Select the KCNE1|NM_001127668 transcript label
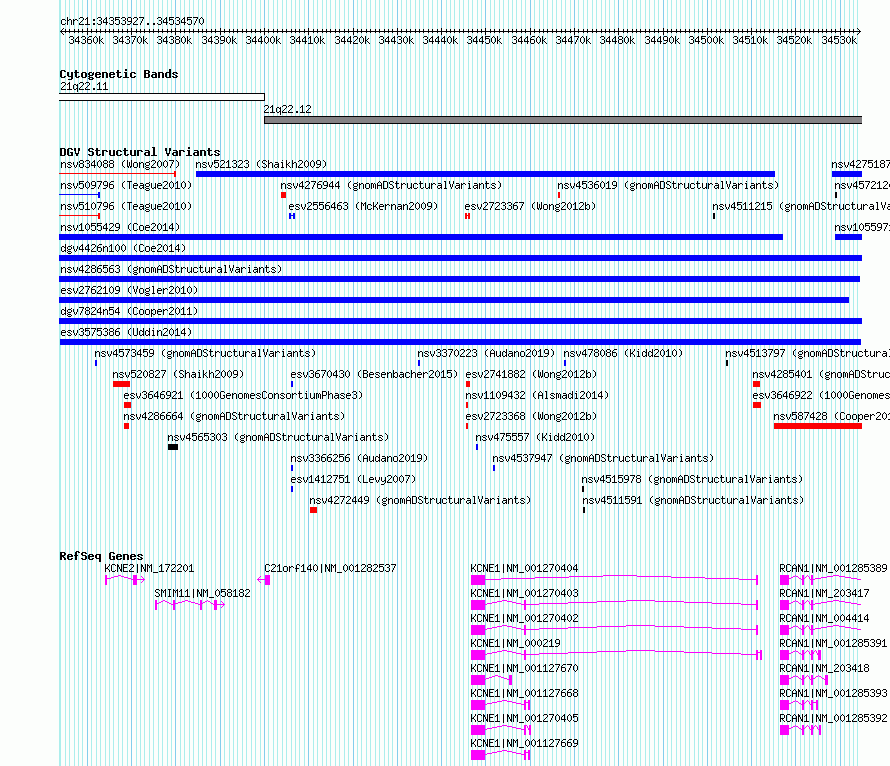 tap(524, 693)
